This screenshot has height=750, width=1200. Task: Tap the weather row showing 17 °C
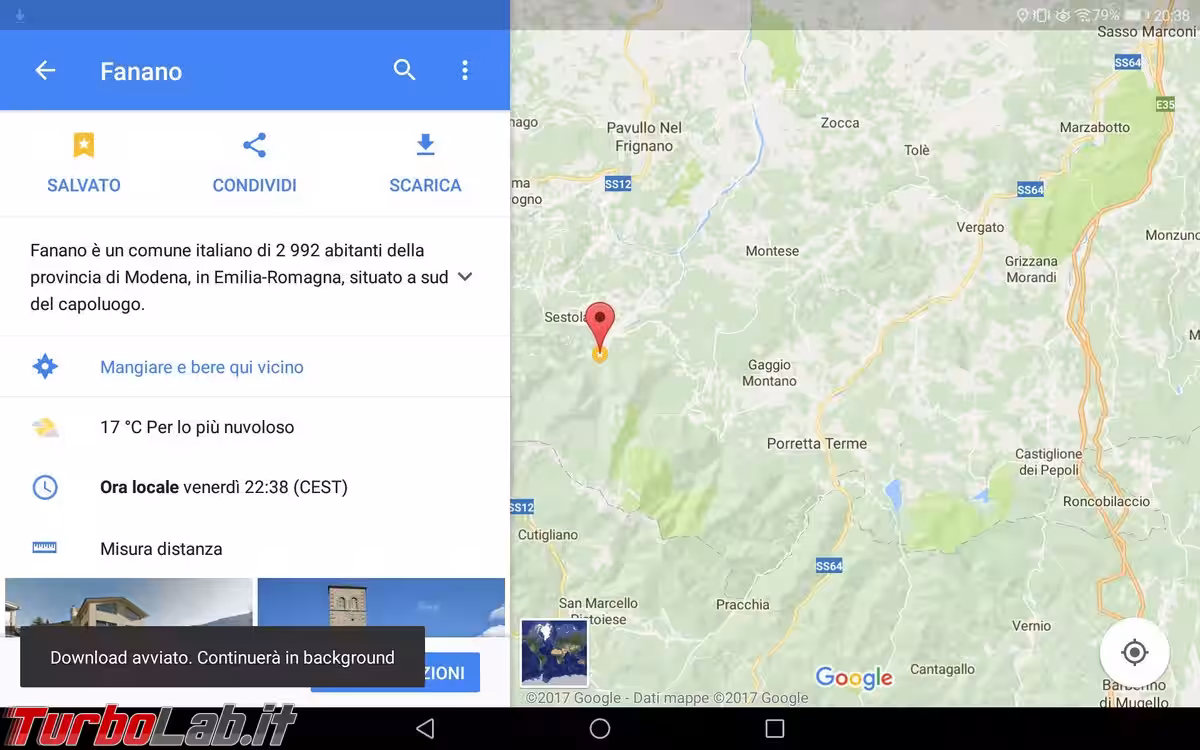click(255, 427)
